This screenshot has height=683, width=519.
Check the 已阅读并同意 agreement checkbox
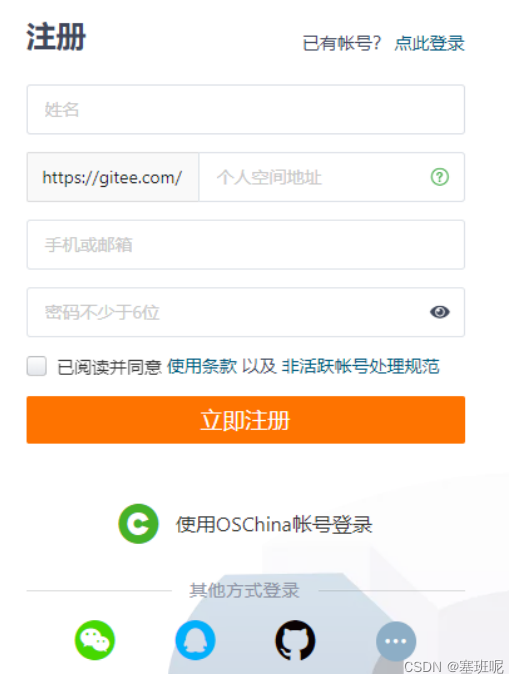pyautogui.click(x=37, y=366)
